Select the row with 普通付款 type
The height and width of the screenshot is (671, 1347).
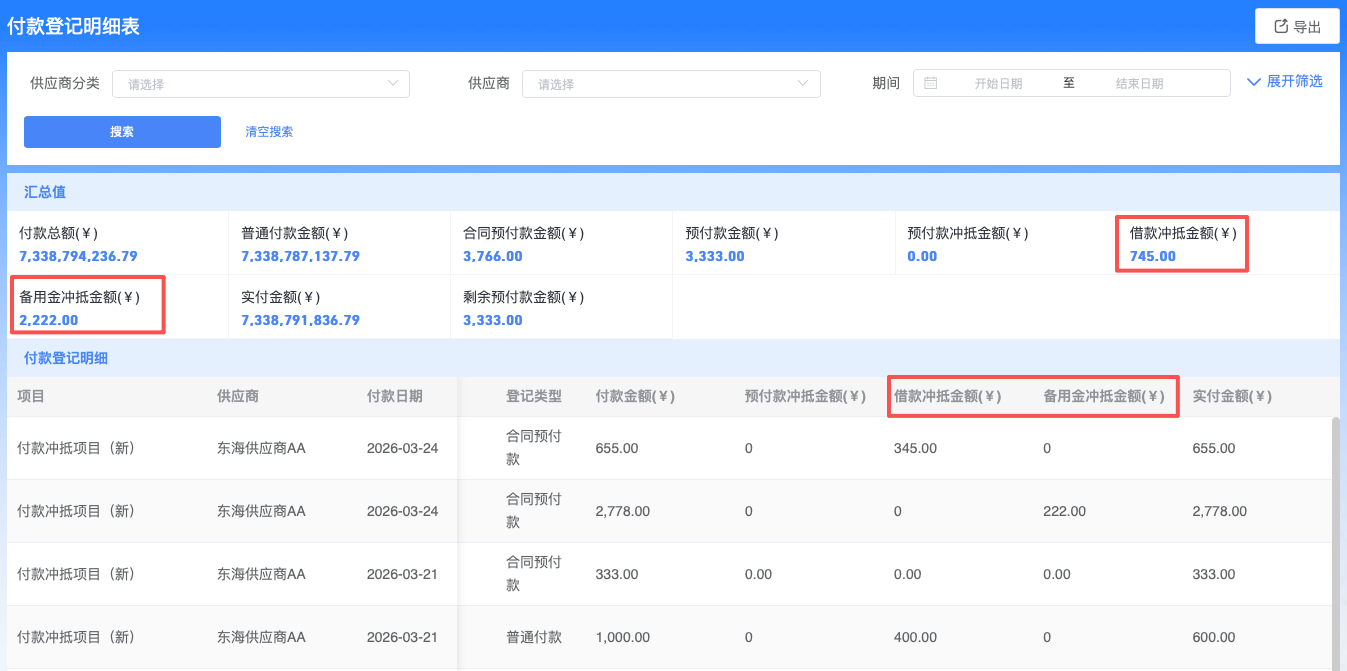pos(534,637)
